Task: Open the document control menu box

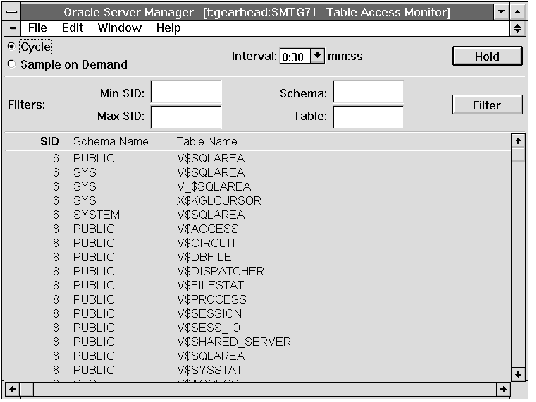Action: click(13, 28)
